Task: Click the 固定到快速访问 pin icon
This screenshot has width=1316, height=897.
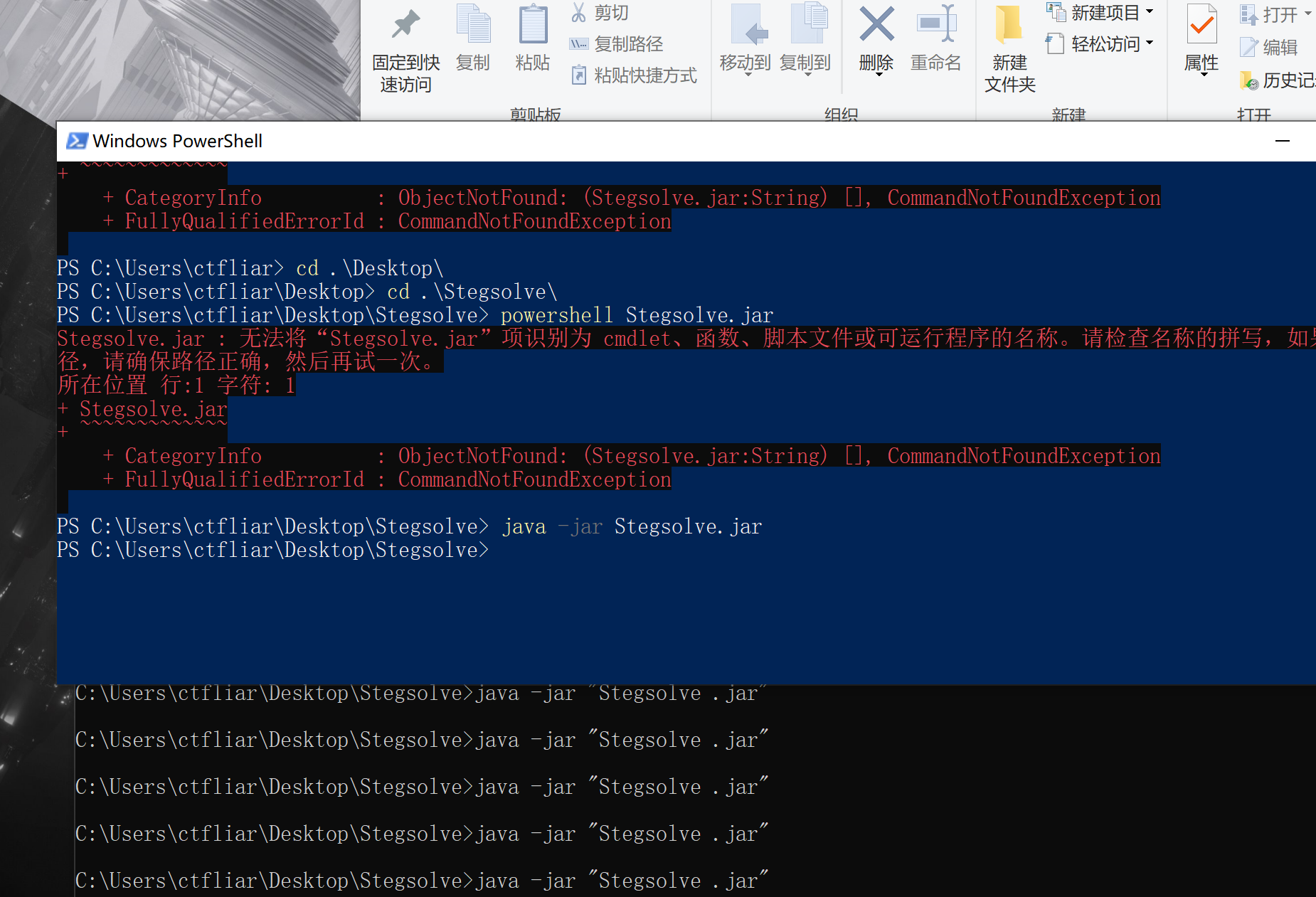Action: [405, 25]
